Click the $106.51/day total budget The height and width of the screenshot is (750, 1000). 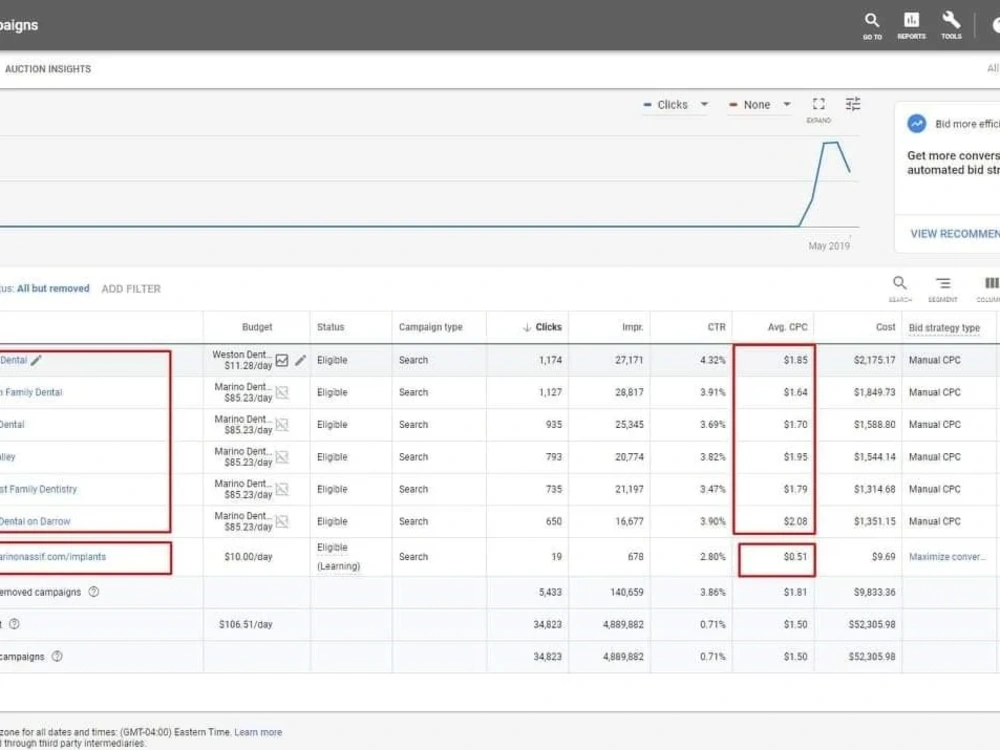[x=246, y=624]
